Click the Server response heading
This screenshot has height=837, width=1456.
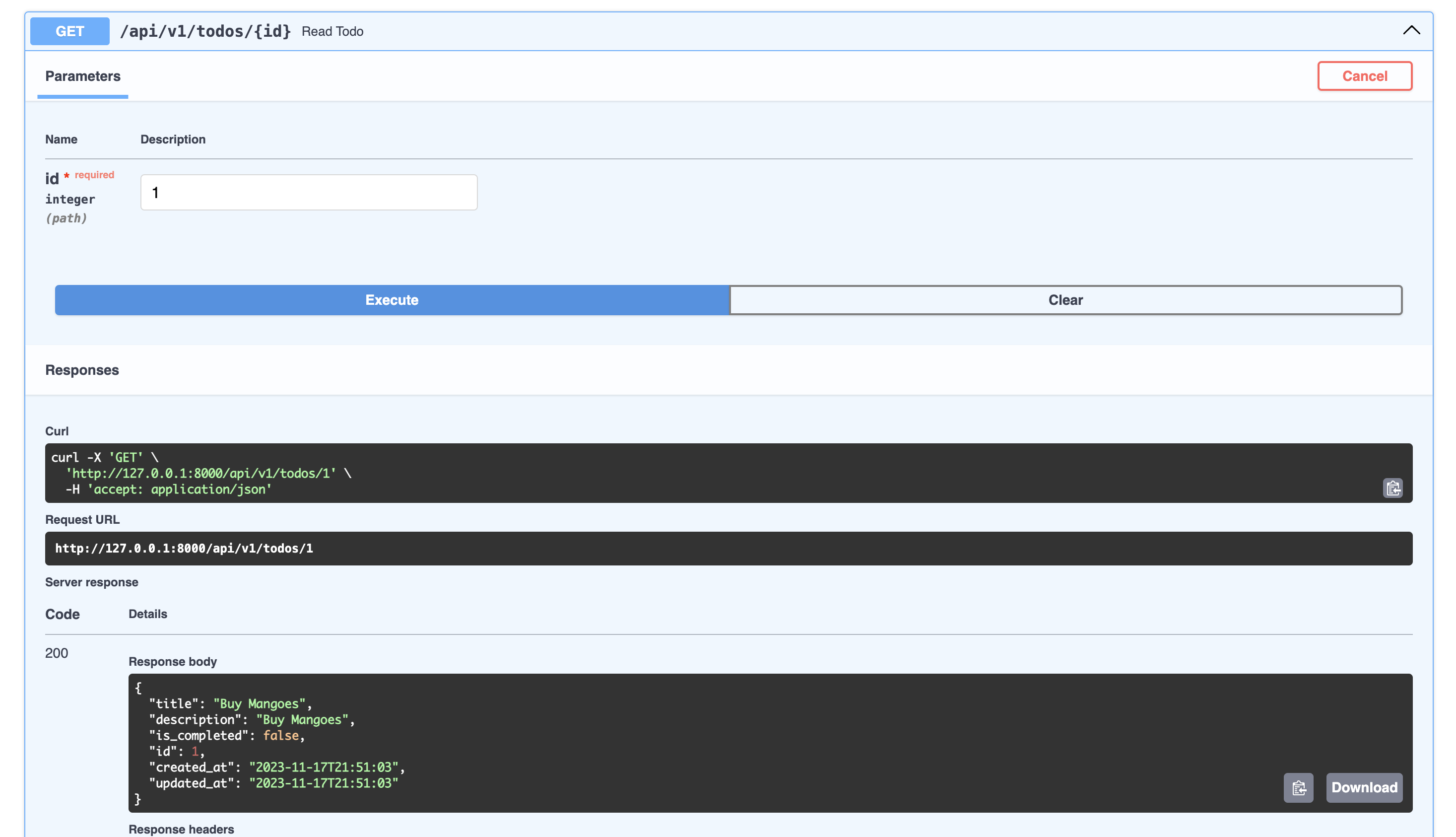(x=91, y=582)
